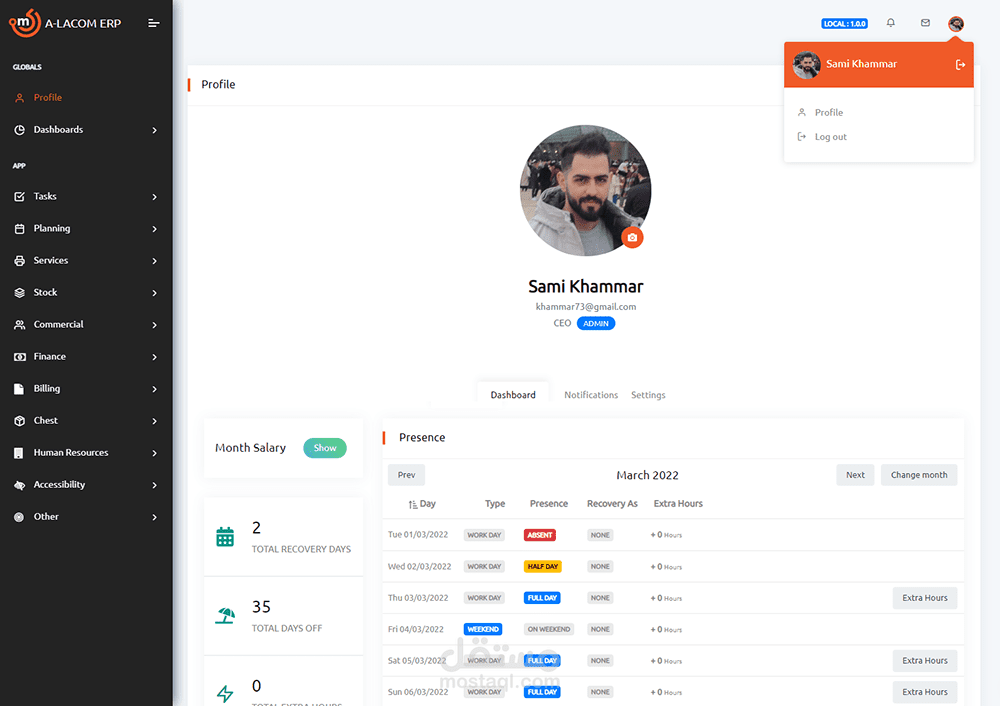1000x706 pixels.
Task: Click the March 2022 month heading
Action: click(647, 475)
